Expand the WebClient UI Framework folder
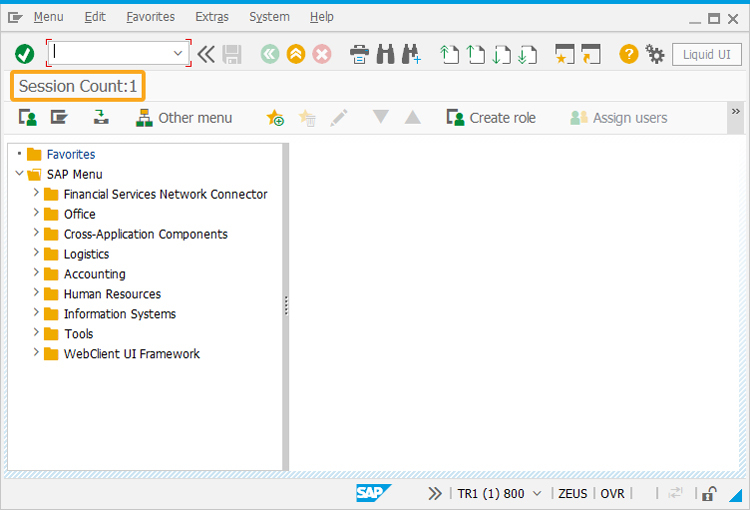The width and height of the screenshot is (750, 510). coord(36,352)
